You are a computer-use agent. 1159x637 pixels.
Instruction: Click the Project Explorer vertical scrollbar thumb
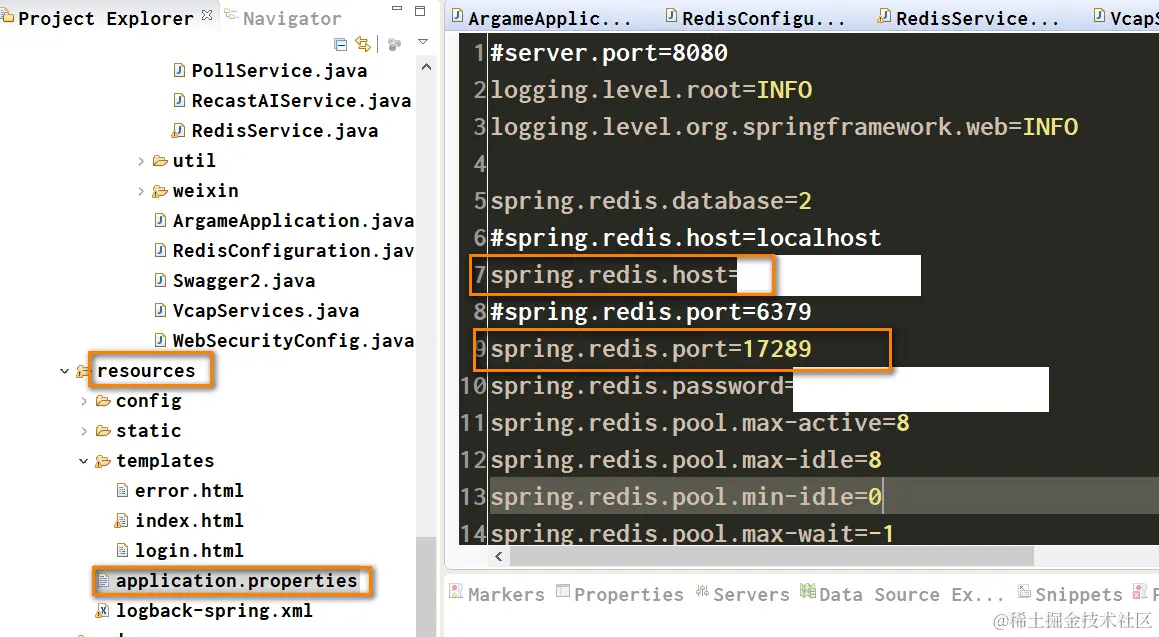click(x=426, y=586)
